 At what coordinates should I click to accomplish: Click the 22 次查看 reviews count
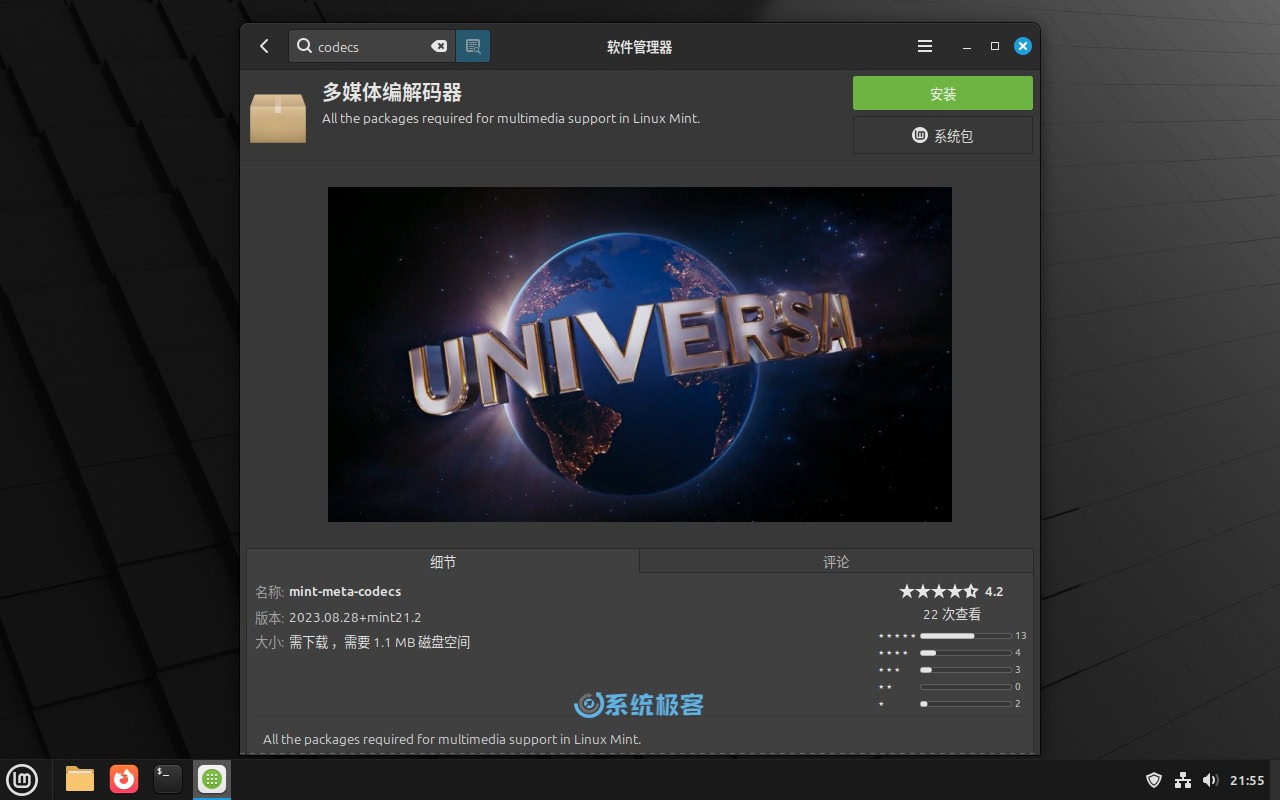pyautogui.click(x=952, y=614)
